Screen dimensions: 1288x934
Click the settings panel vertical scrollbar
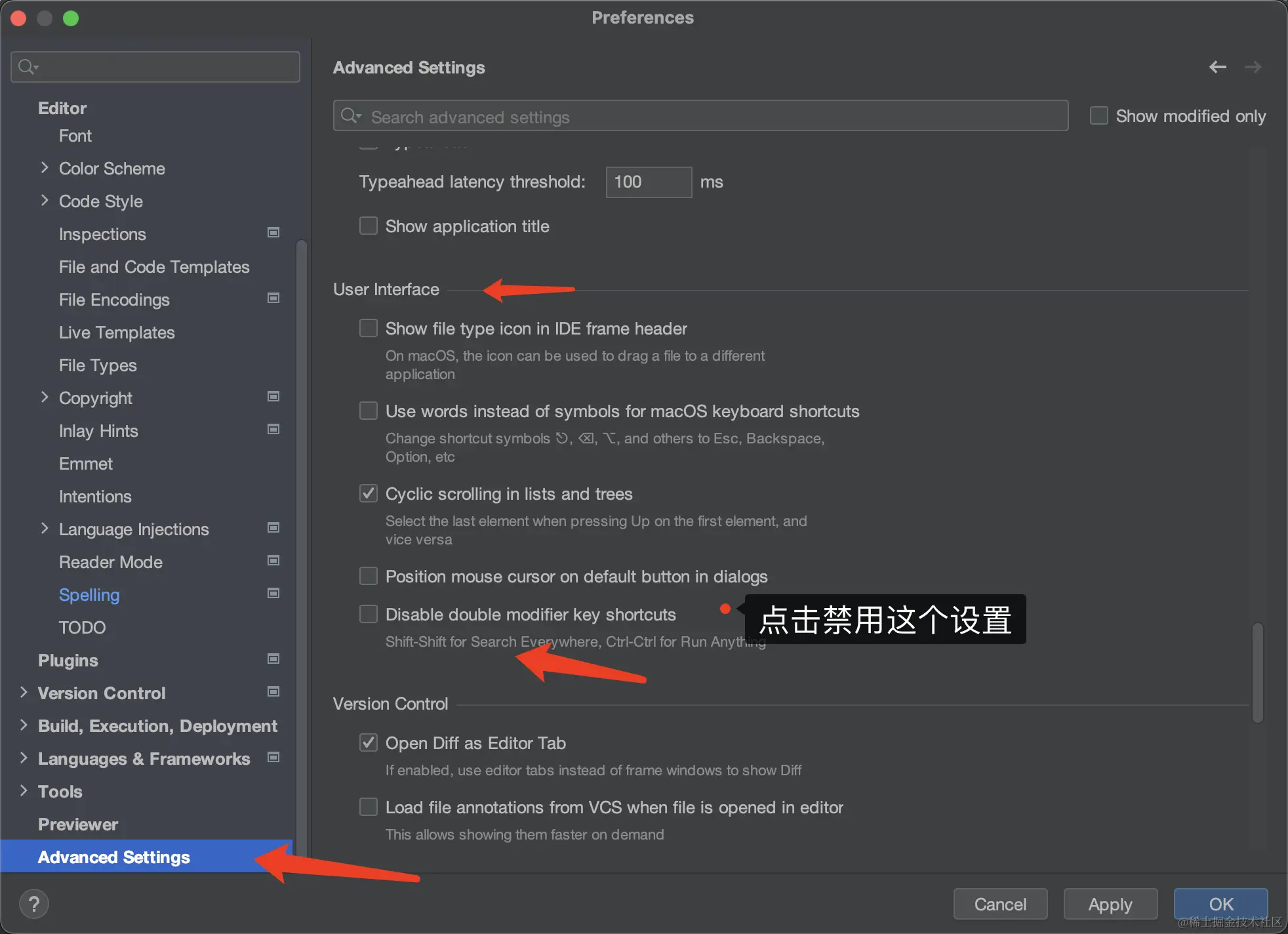1257,672
